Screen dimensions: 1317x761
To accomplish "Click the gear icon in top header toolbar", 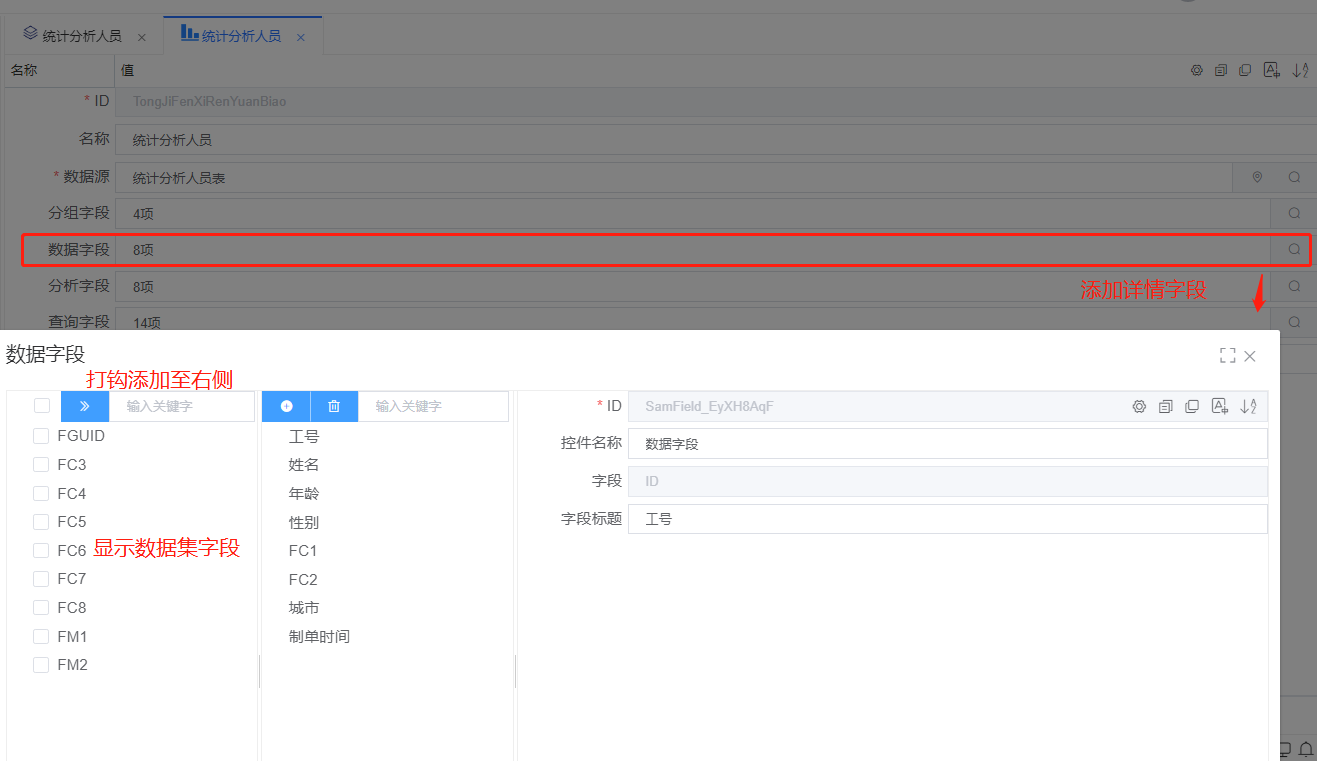I will pyautogui.click(x=1196, y=70).
